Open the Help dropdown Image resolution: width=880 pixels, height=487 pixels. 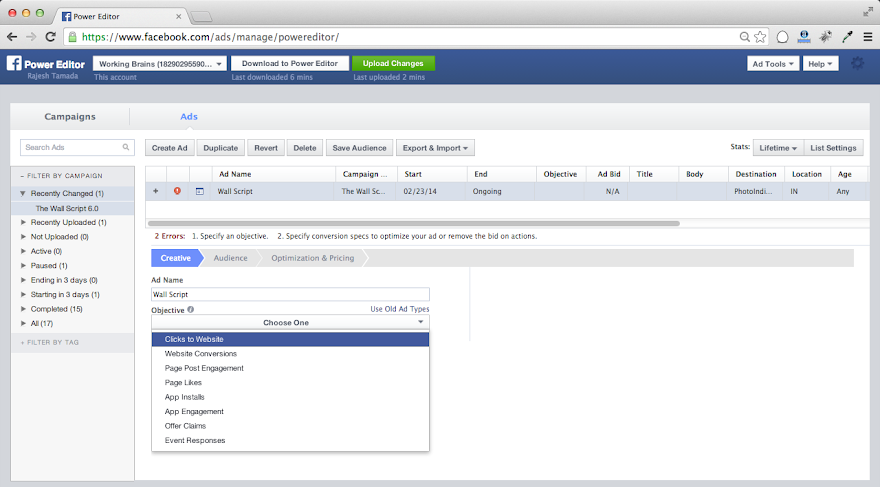(821, 64)
